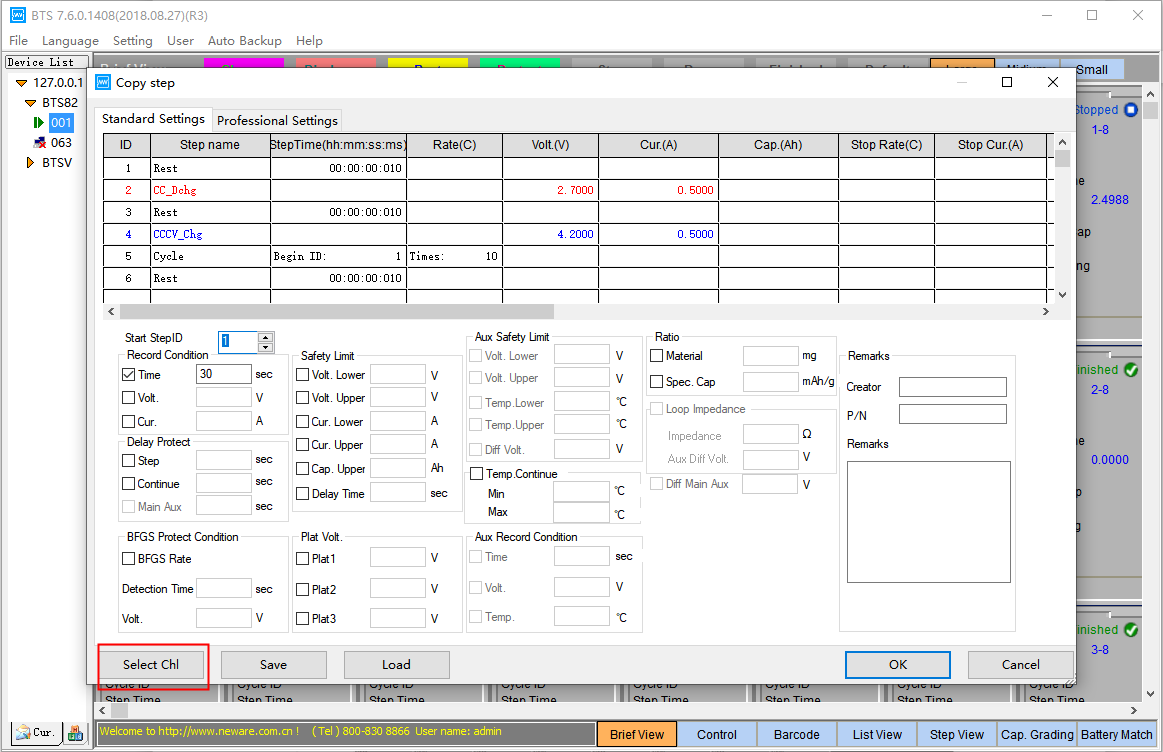The image size is (1163, 752).
Task: Click the green finished check icon for channel 2-8
Action: coord(1130,369)
